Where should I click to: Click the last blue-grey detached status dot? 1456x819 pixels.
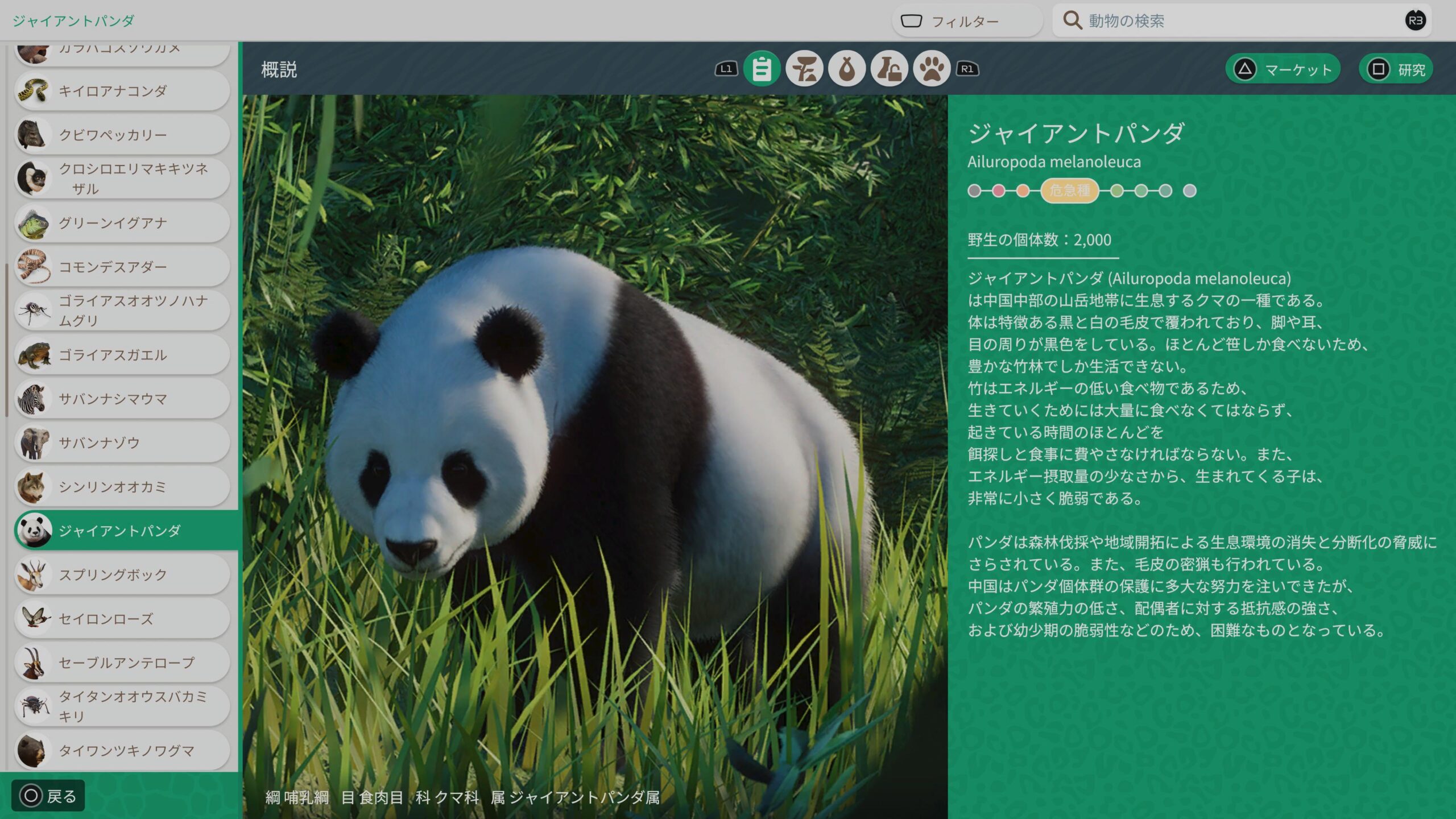pos(1190,191)
